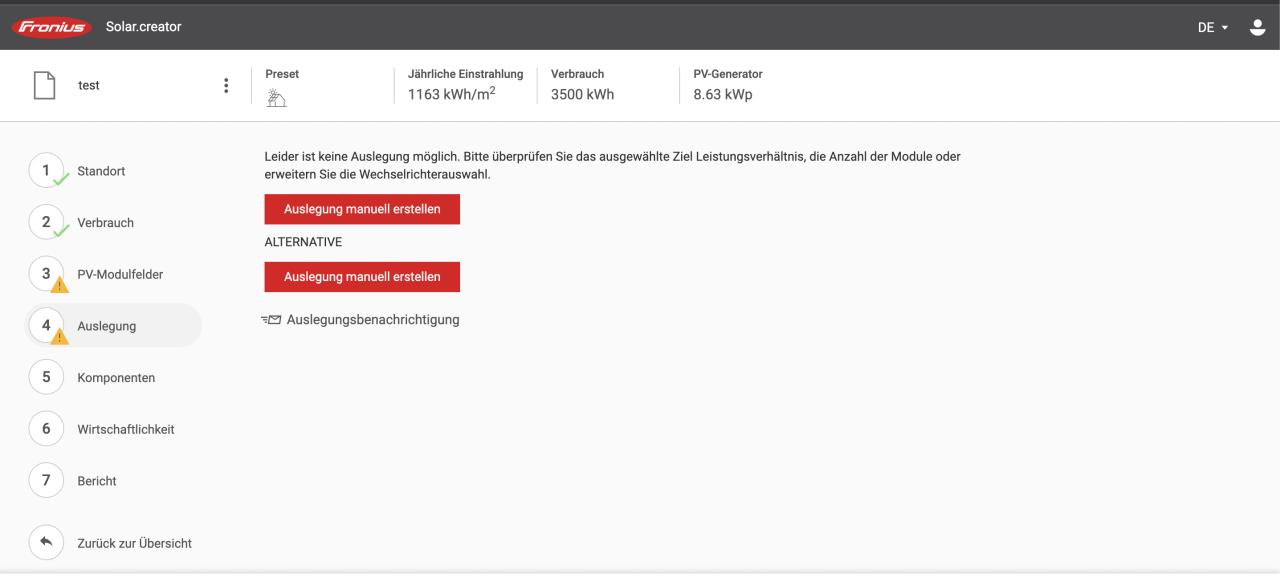Open the user account icon
This screenshot has width=1280, height=578.
click(1258, 27)
